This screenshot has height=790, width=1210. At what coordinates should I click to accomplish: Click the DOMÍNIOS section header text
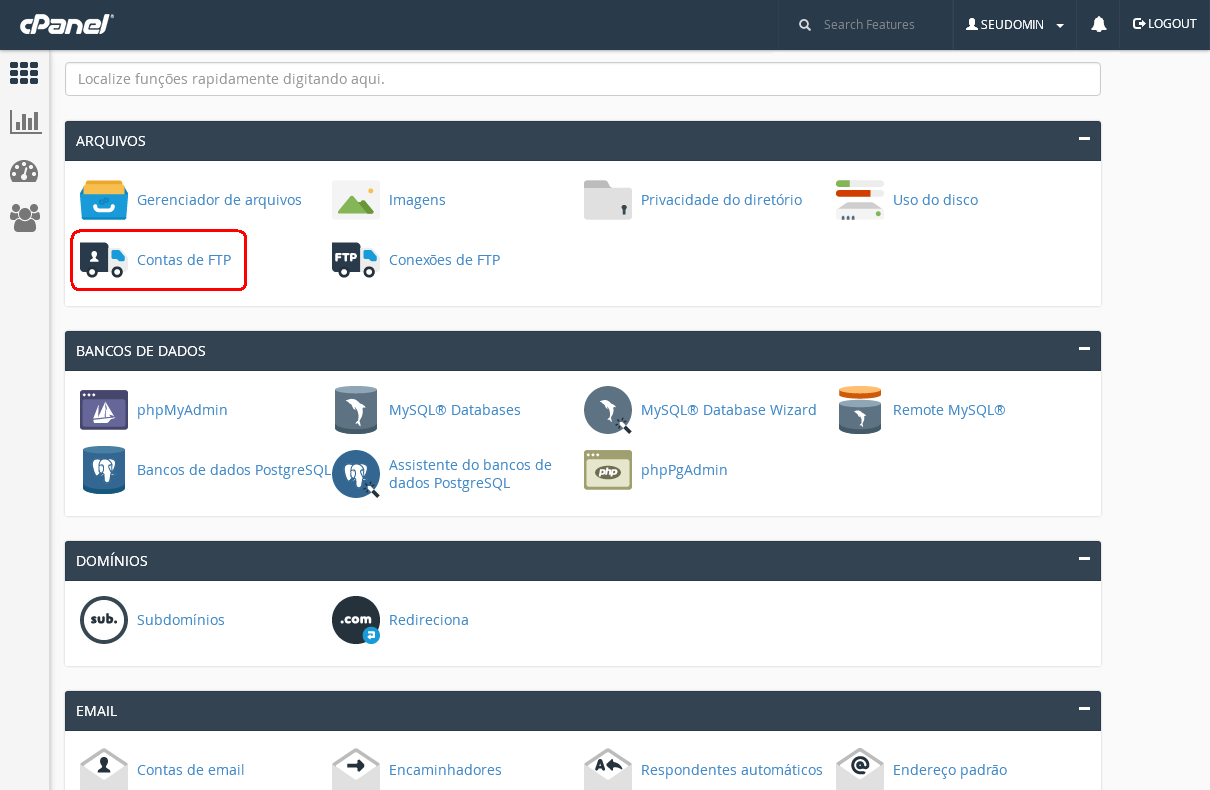[112, 561]
